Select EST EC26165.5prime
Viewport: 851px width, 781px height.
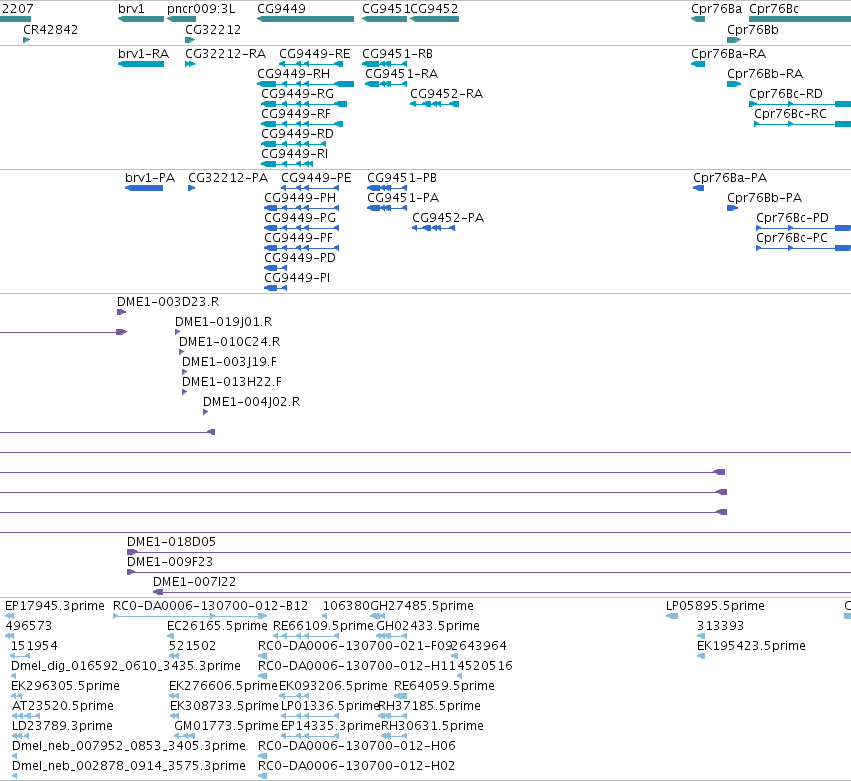(x=217, y=626)
